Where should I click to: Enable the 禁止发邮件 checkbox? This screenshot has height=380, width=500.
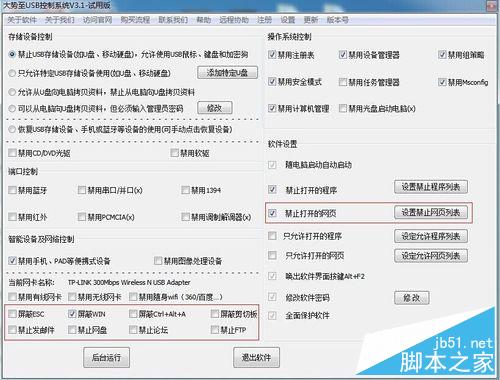pyautogui.click(x=12, y=330)
